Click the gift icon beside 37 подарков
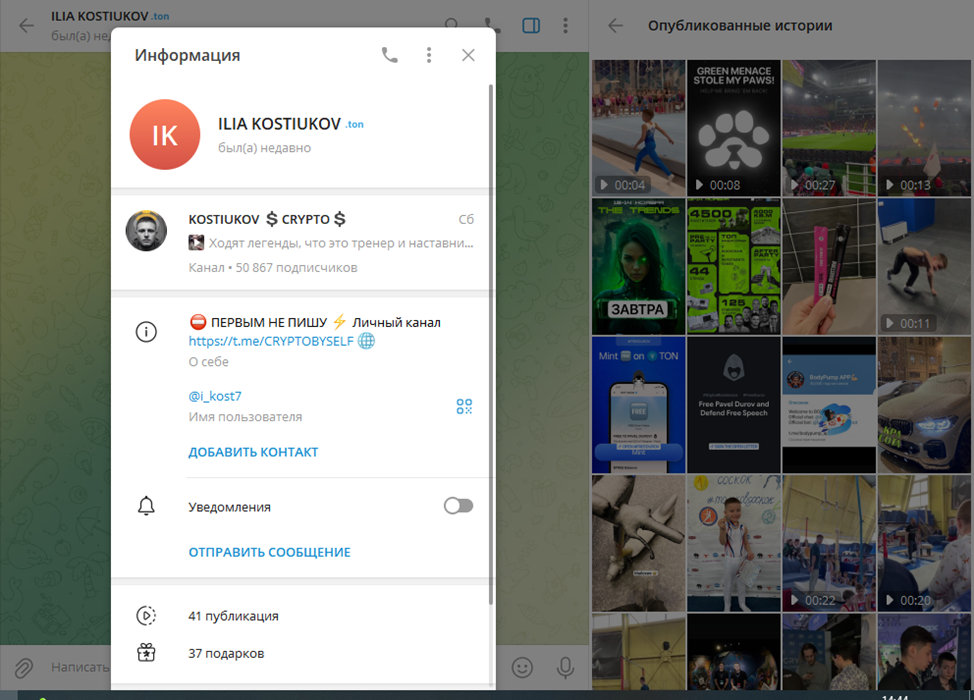The image size is (974, 700). pos(146,653)
